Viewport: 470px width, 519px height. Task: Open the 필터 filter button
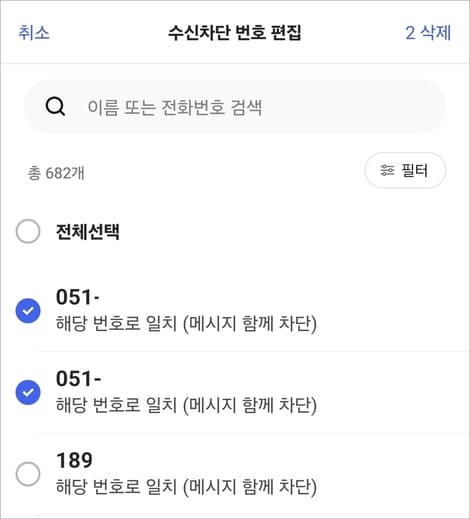405,170
